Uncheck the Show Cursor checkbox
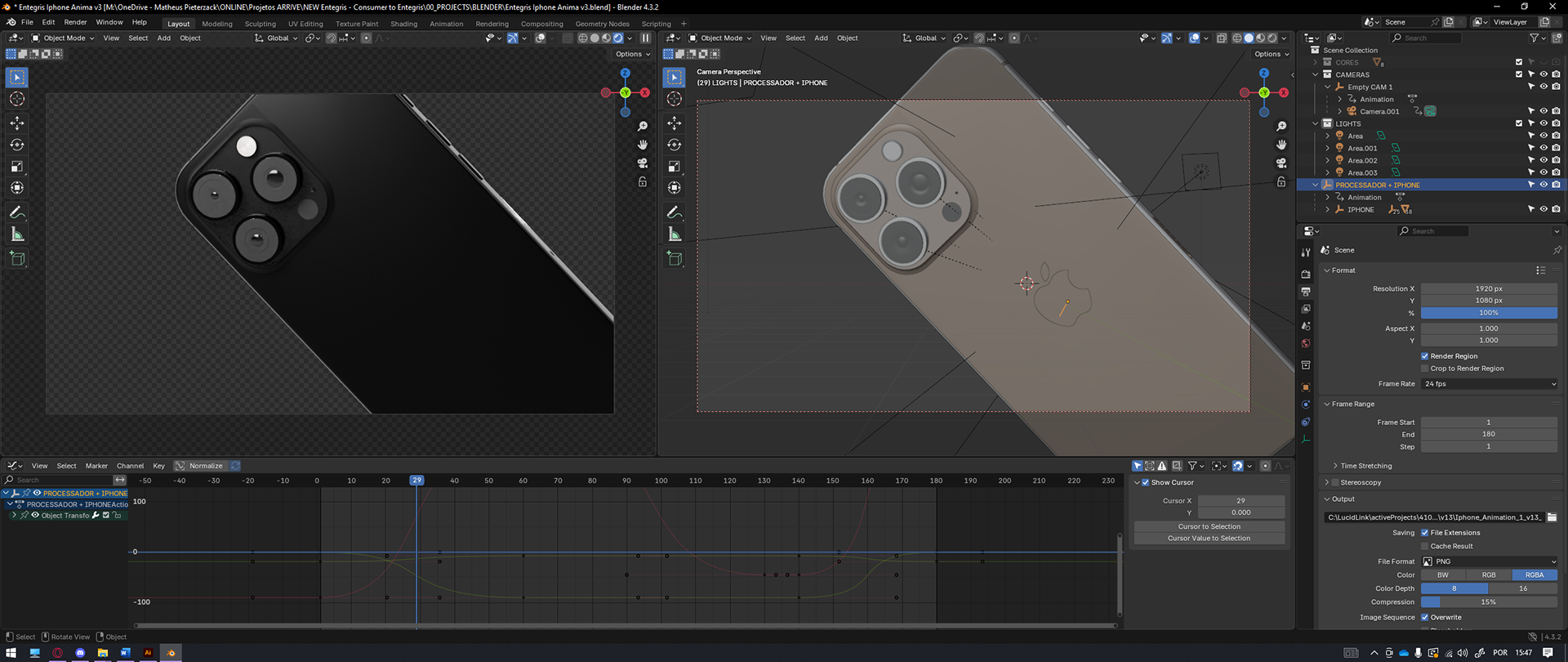The image size is (1568, 662). pos(1146,483)
